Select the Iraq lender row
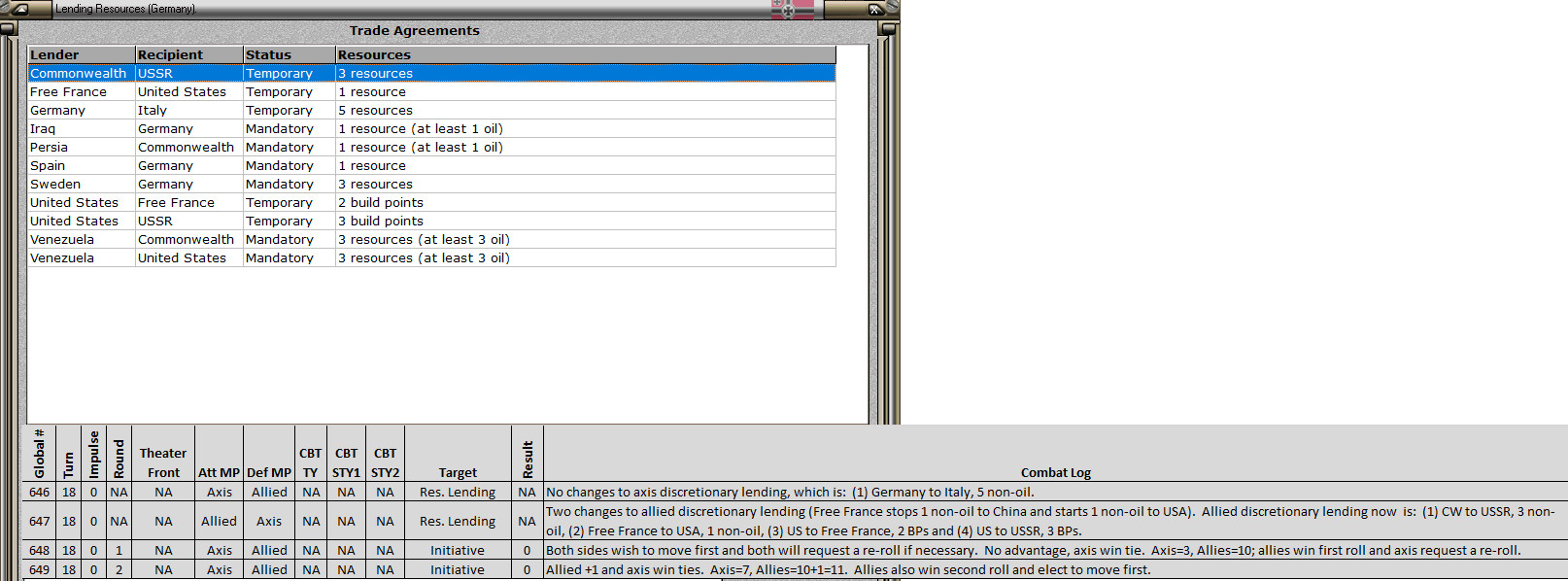 point(431,128)
